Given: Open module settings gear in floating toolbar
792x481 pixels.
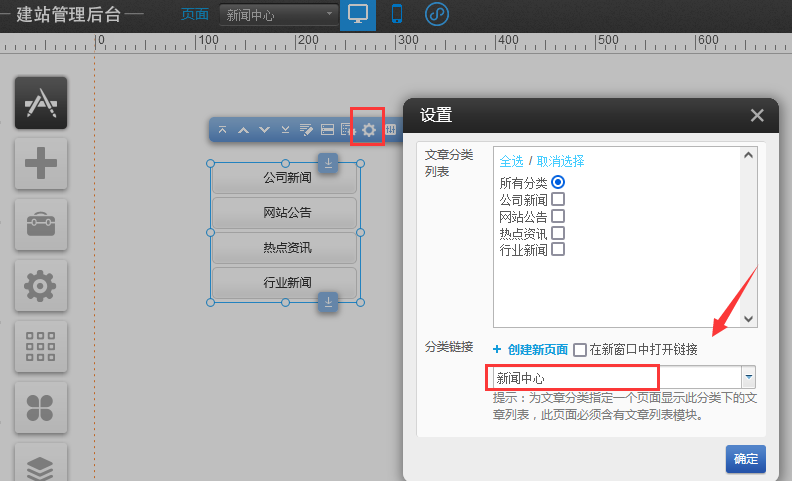Looking at the screenshot, I should coord(369,129).
